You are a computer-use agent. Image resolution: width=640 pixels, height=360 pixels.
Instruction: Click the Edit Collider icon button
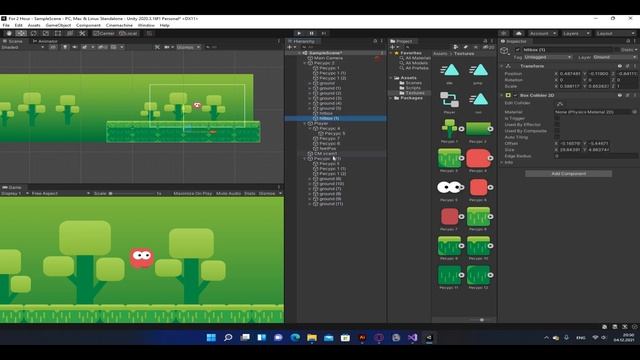pos(560,104)
